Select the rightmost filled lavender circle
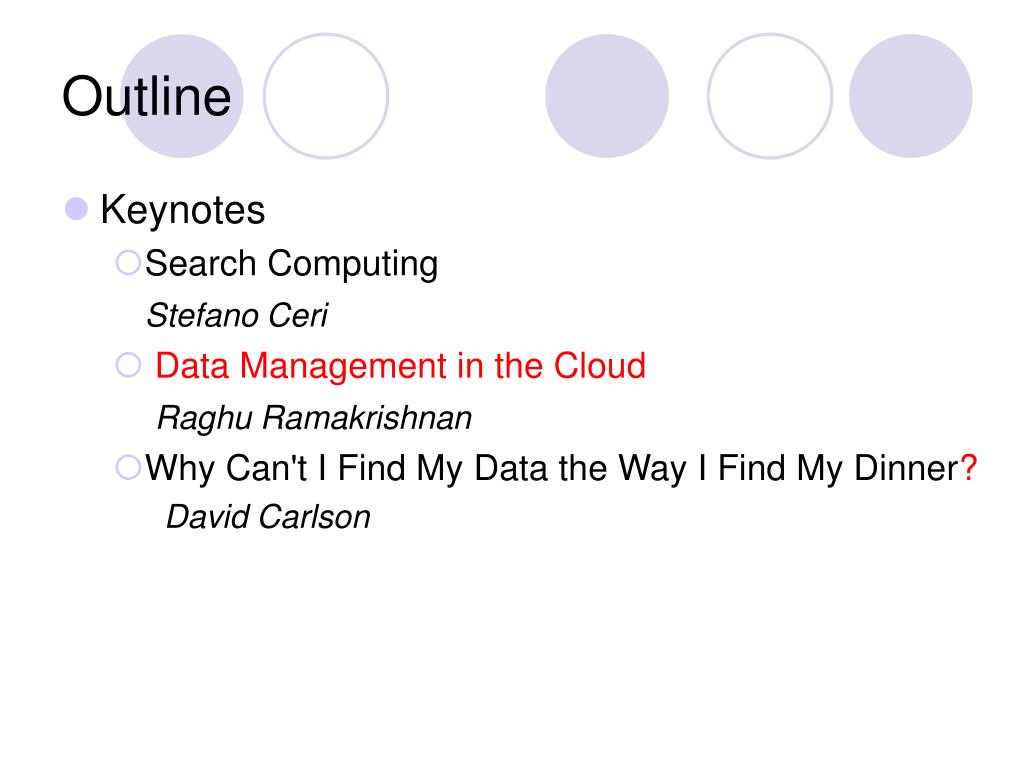Viewport: 1024px width, 768px height. [x=910, y=96]
